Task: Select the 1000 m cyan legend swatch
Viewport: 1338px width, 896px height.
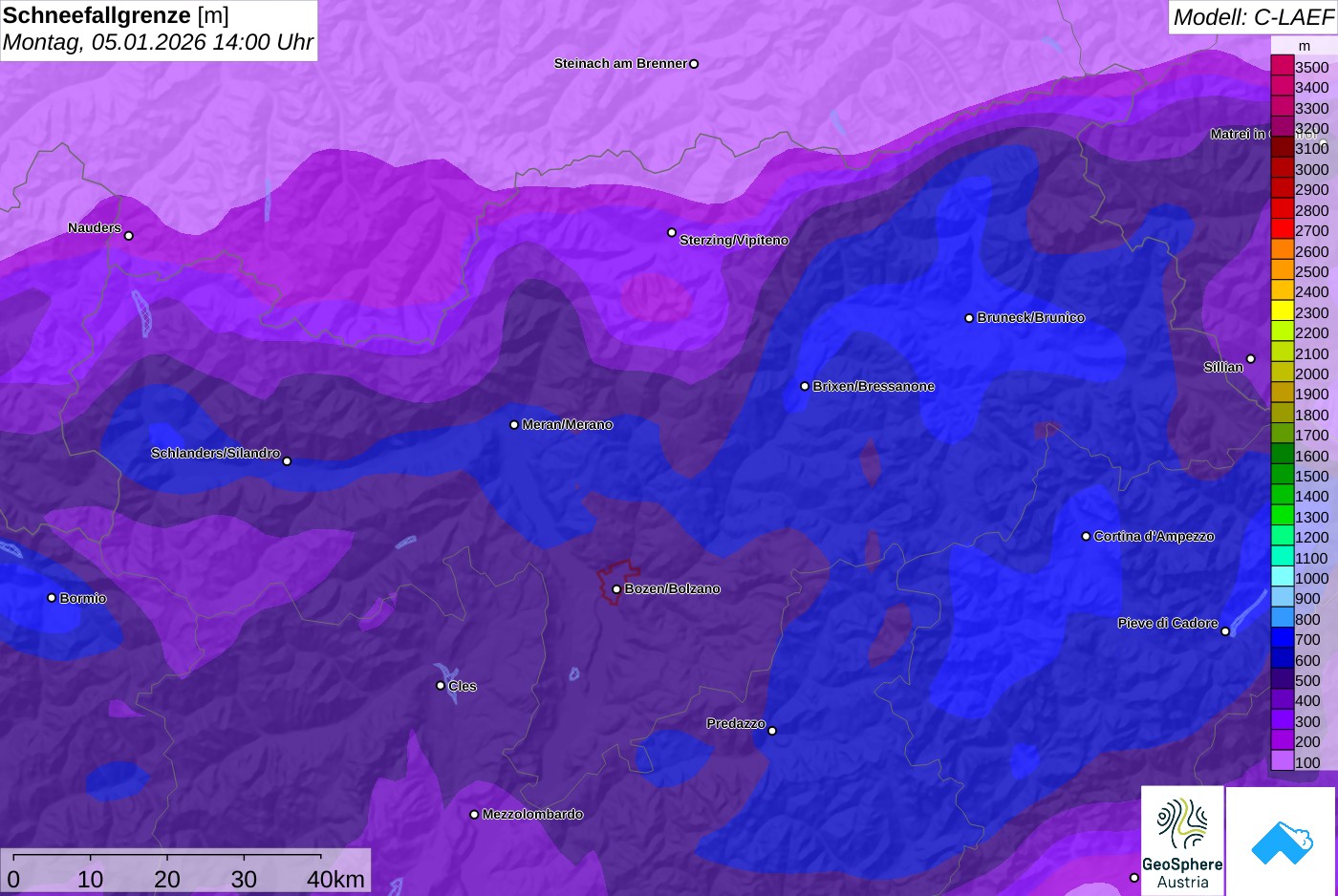Action: coord(1282,577)
